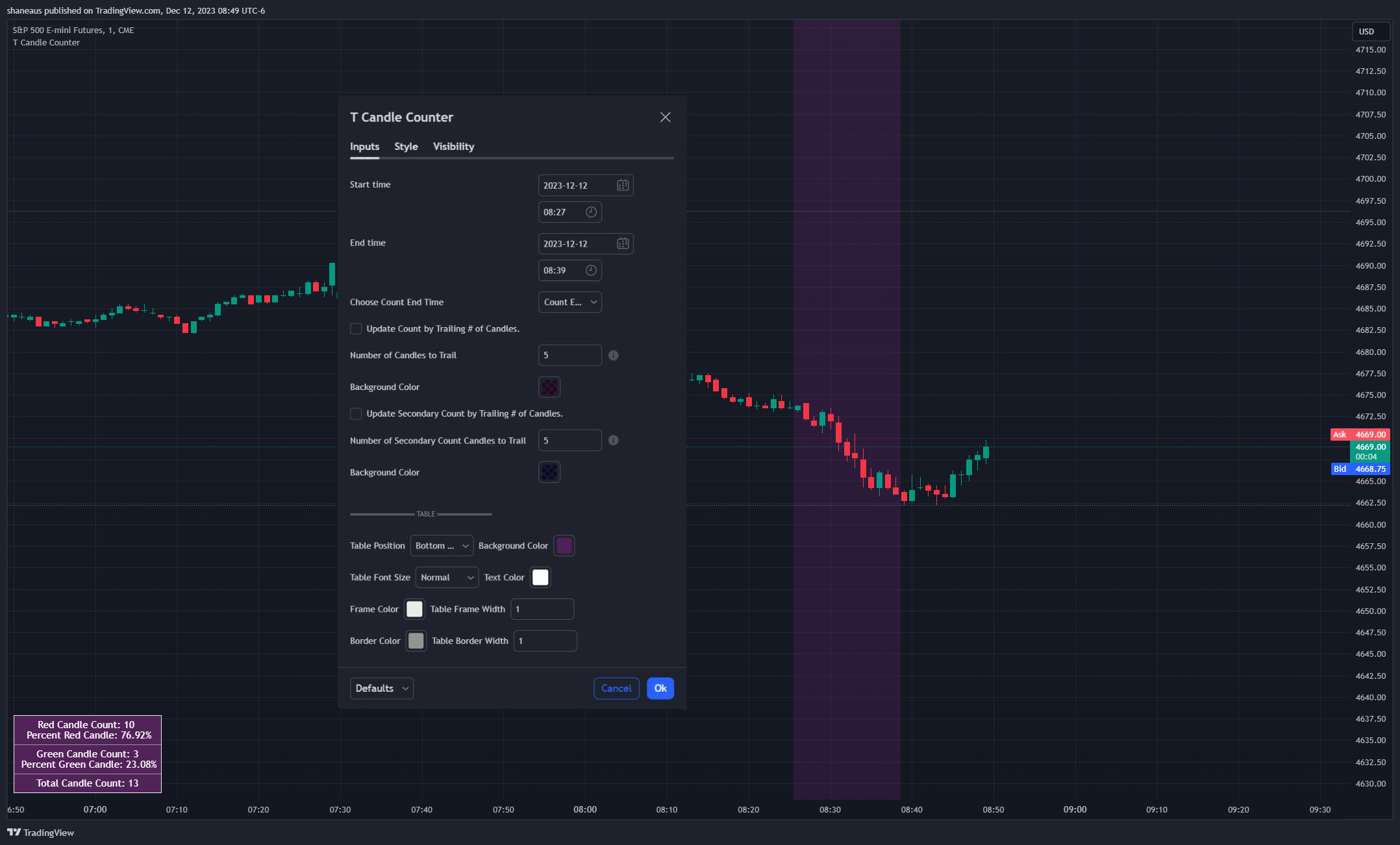Open the Table Font Size dropdown

tap(447, 578)
